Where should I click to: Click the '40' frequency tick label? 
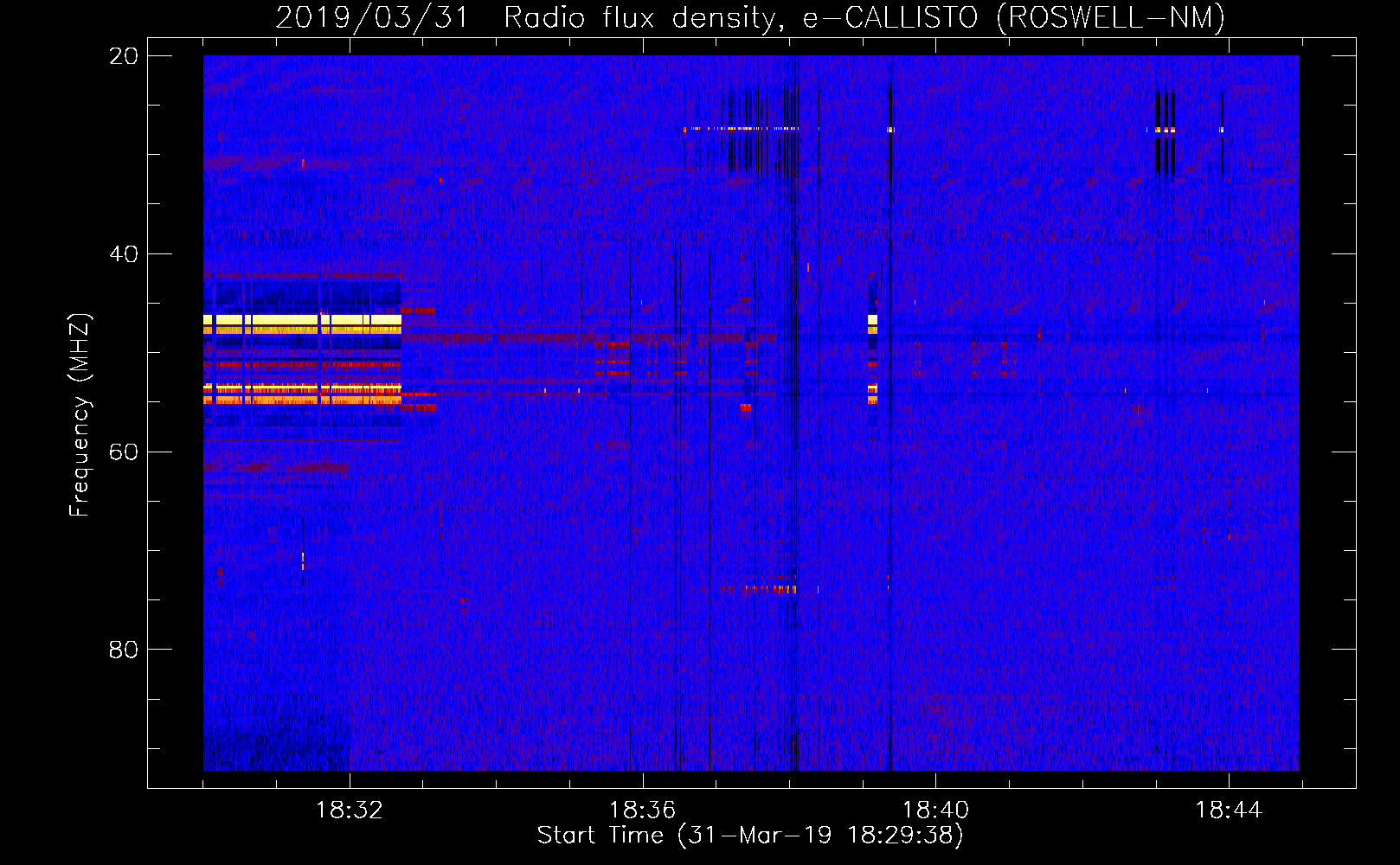point(124,254)
